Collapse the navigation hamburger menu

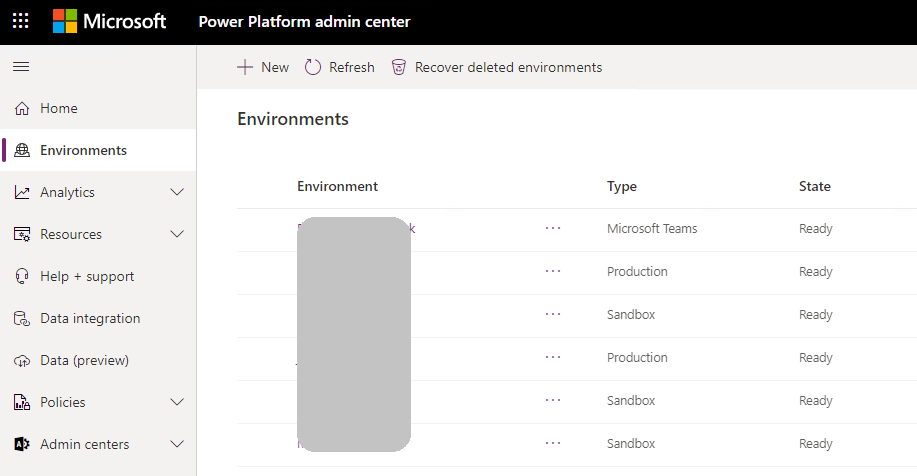(x=21, y=67)
